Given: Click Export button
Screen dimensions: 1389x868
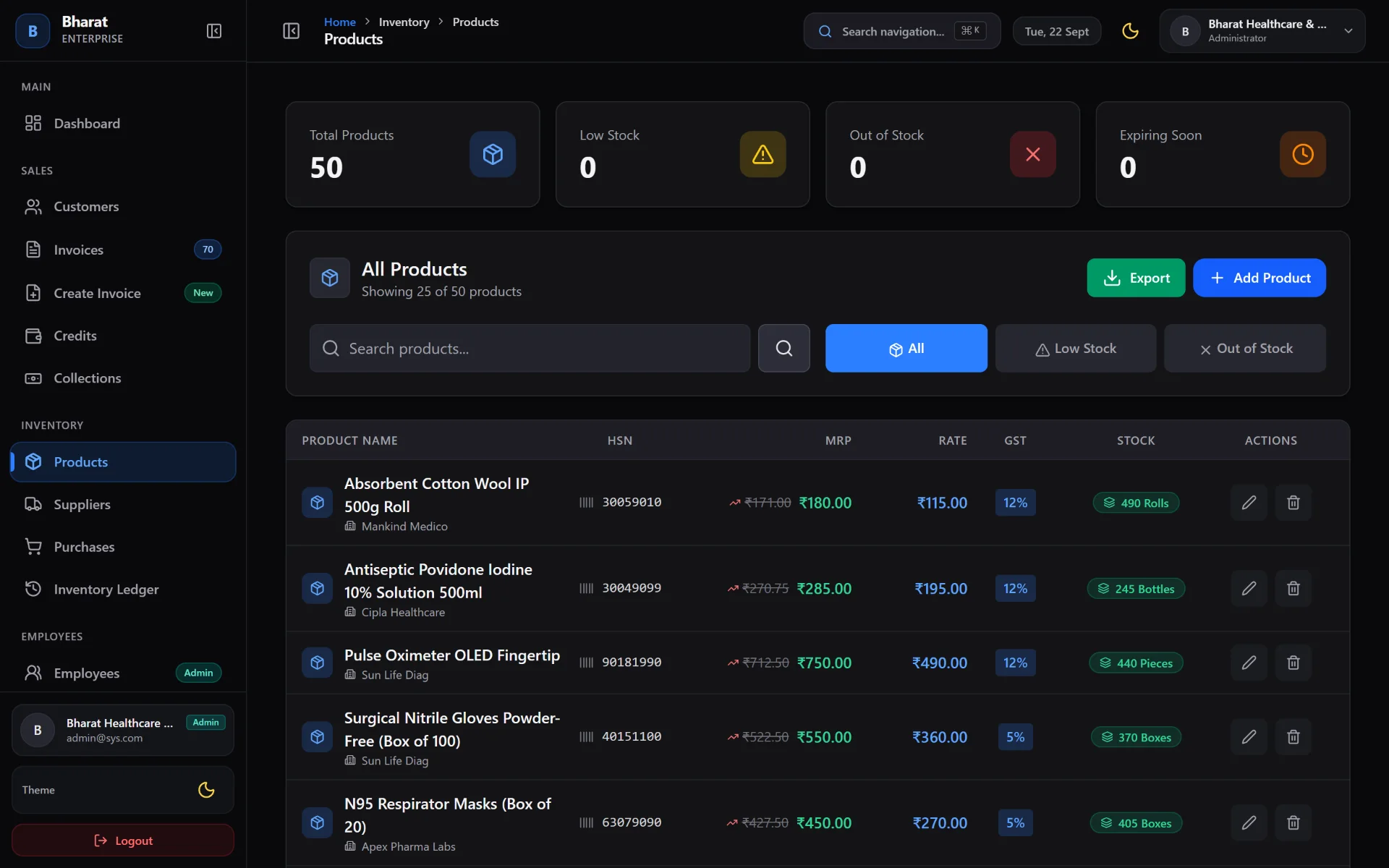Looking at the screenshot, I should (1136, 278).
